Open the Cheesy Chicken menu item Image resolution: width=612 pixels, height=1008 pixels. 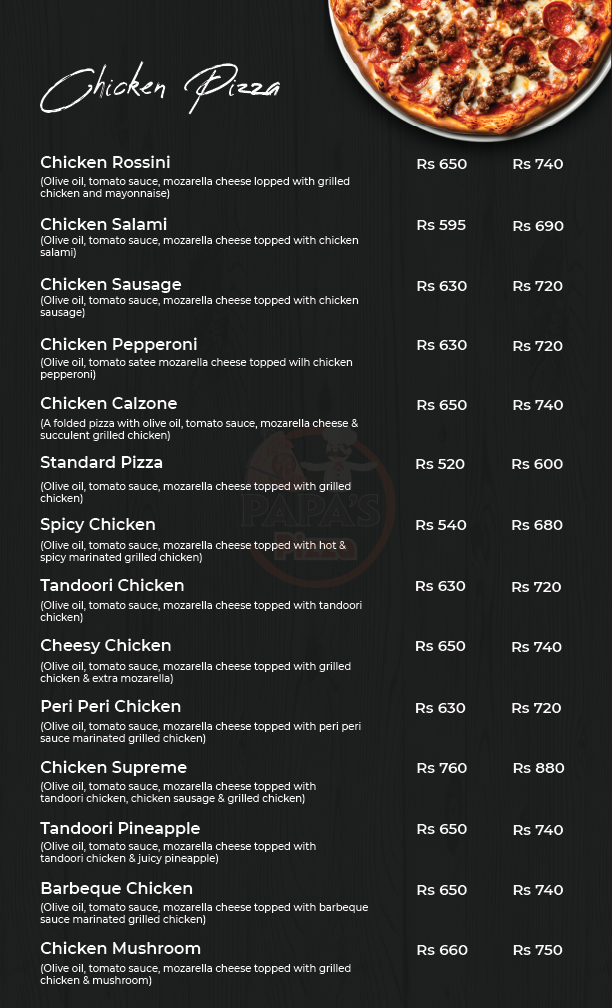[106, 646]
